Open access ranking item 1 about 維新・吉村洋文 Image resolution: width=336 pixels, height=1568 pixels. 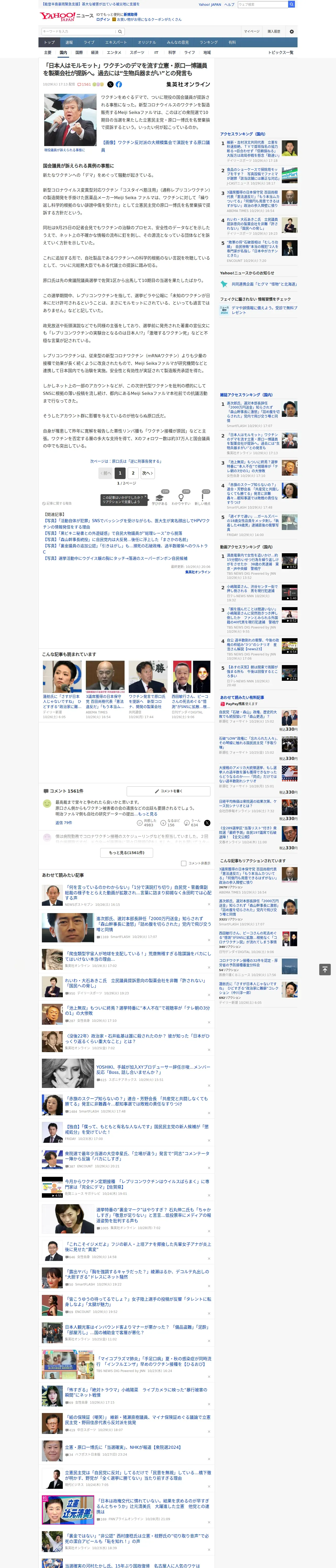253,149
